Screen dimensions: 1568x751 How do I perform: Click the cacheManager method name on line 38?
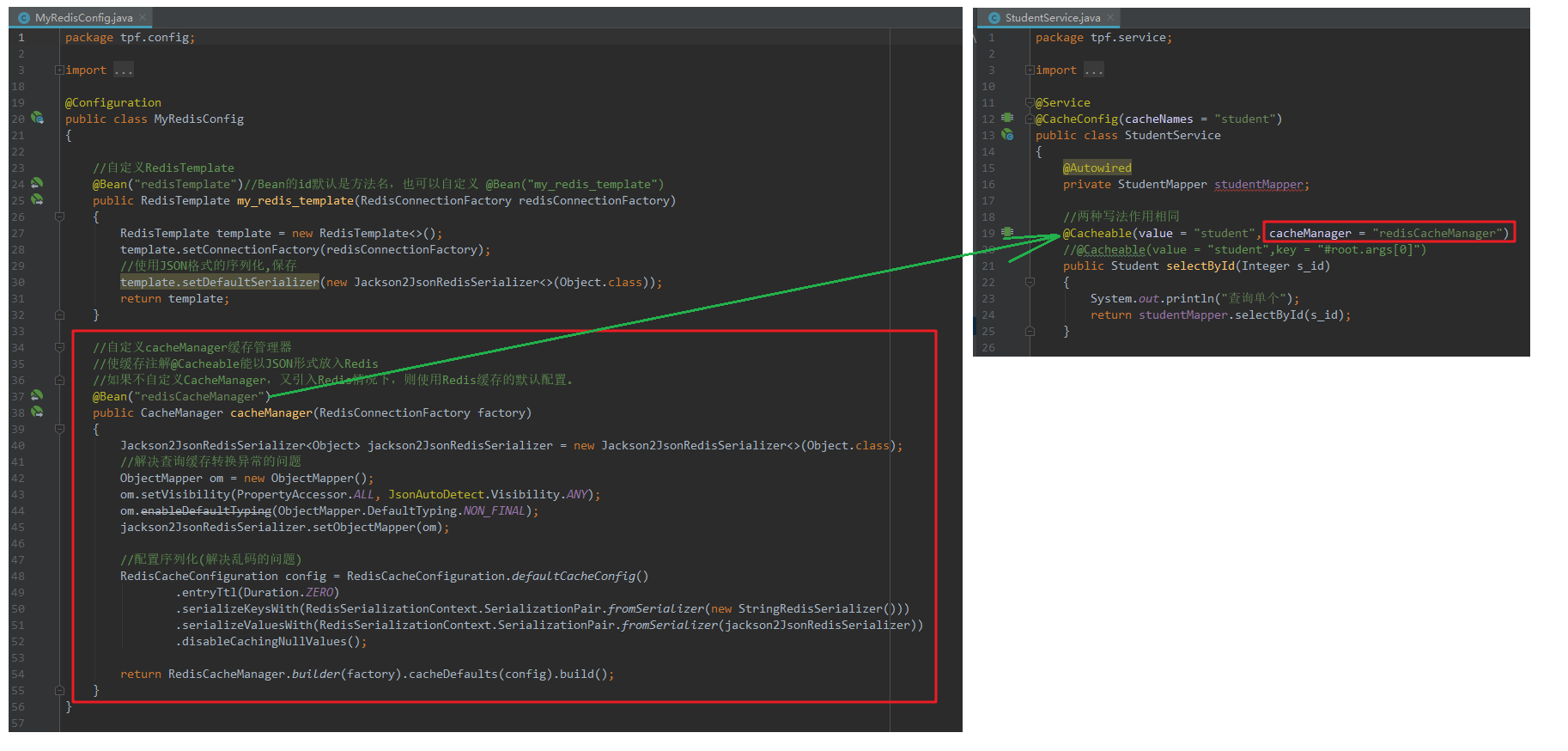[x=271, y=412]
